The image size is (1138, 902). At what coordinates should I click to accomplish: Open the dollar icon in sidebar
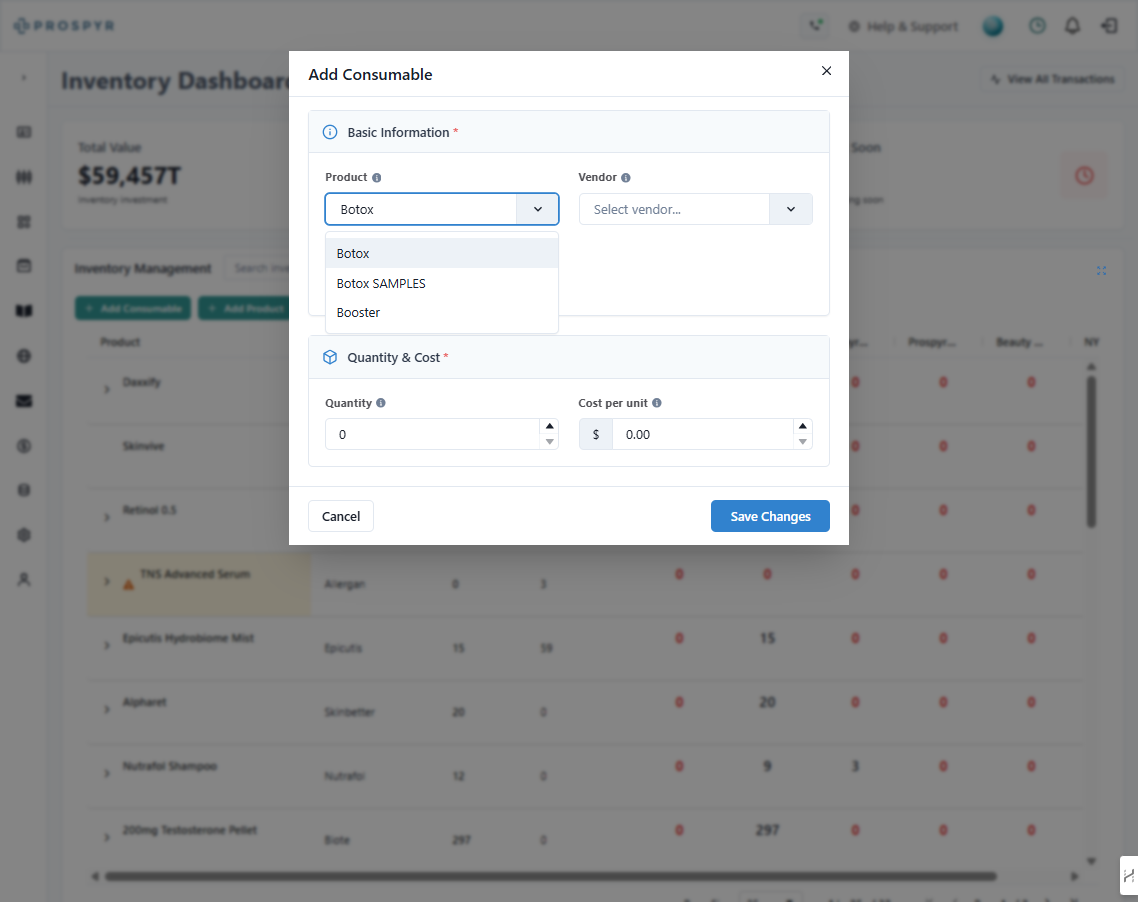(x=24, y=446)
